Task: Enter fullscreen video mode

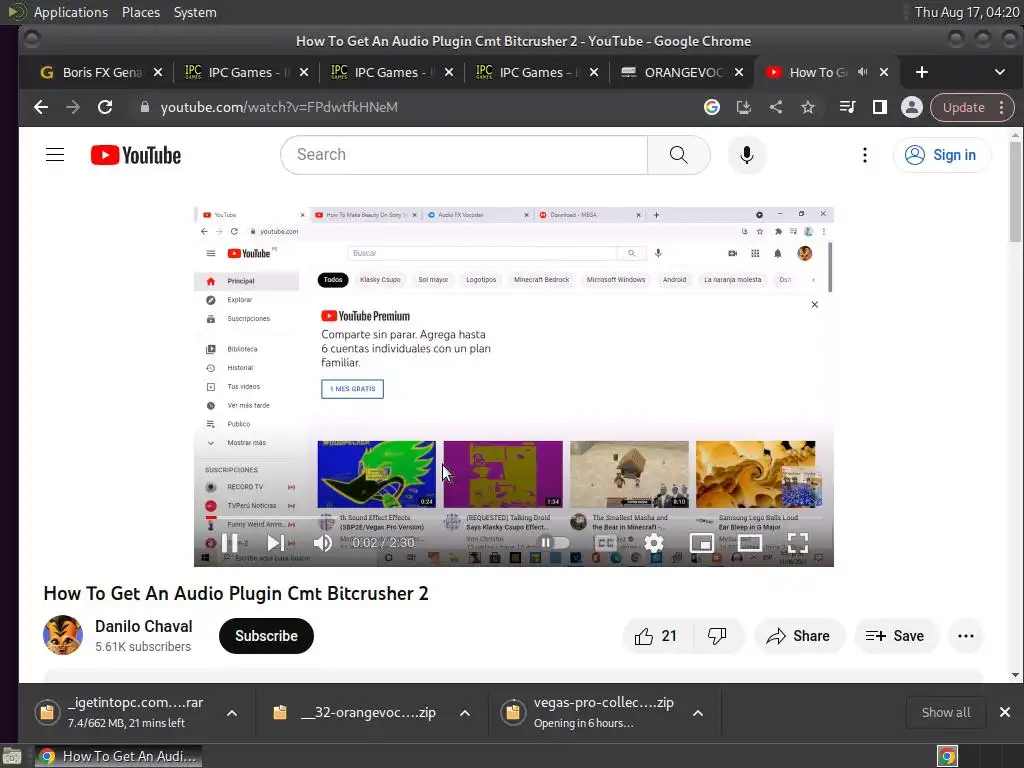Action: coord(798,543)
